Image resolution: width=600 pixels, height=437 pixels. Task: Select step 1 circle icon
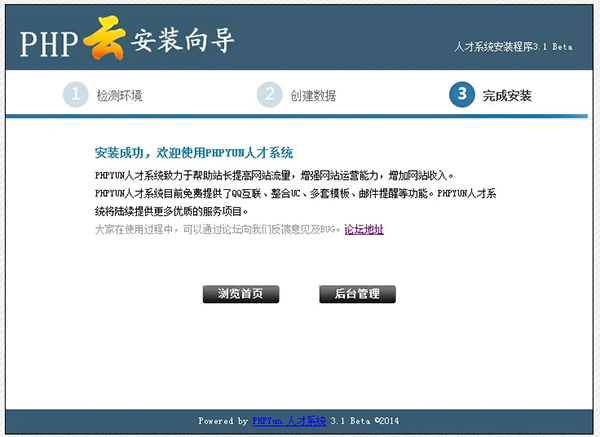click(75, 95)
